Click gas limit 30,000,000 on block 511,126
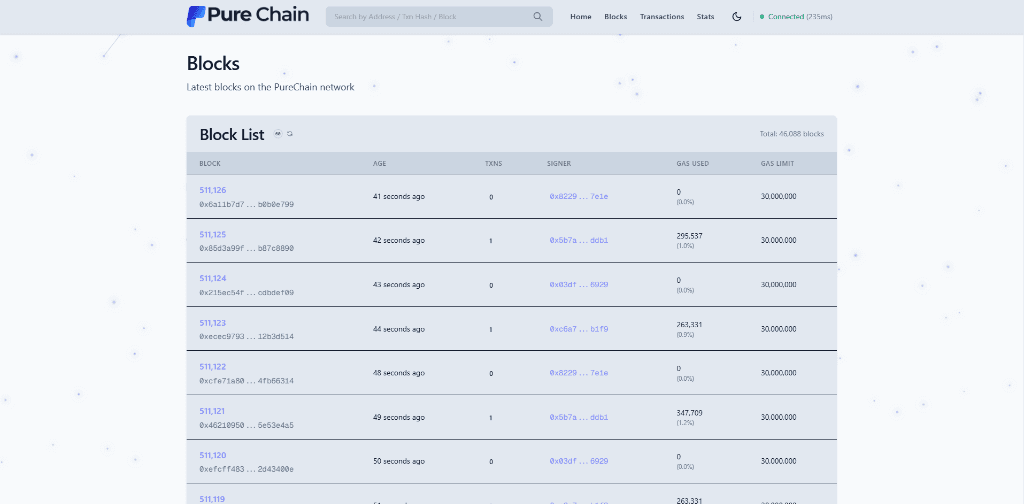1024x504 pixels. point(778,197)
